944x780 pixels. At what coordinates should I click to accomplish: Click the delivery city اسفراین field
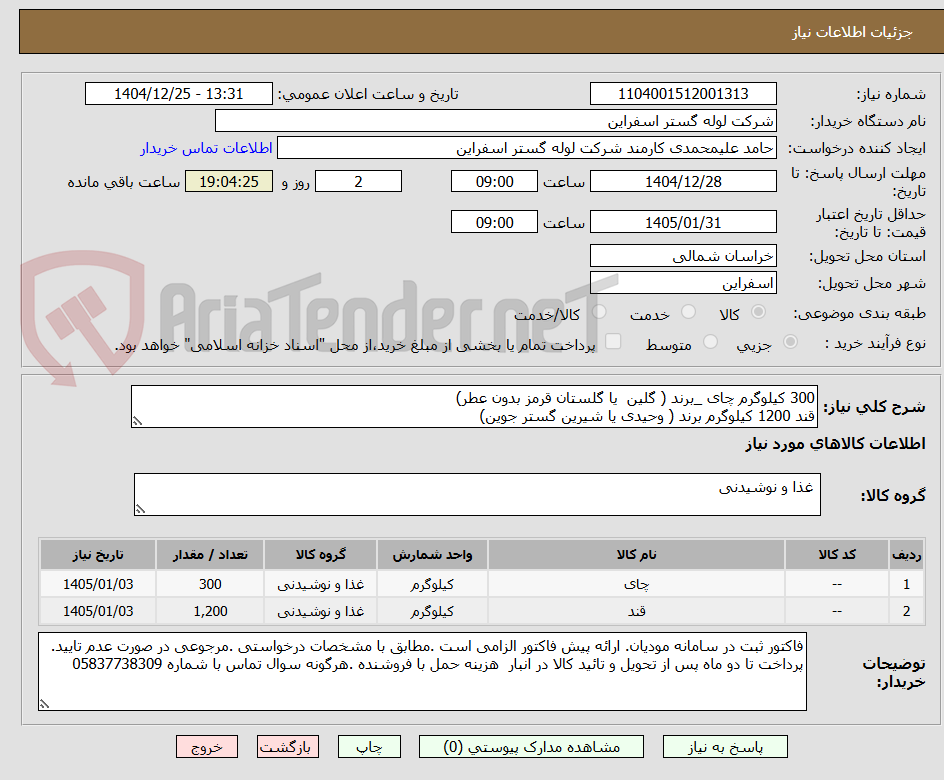(x=683, y=283)
